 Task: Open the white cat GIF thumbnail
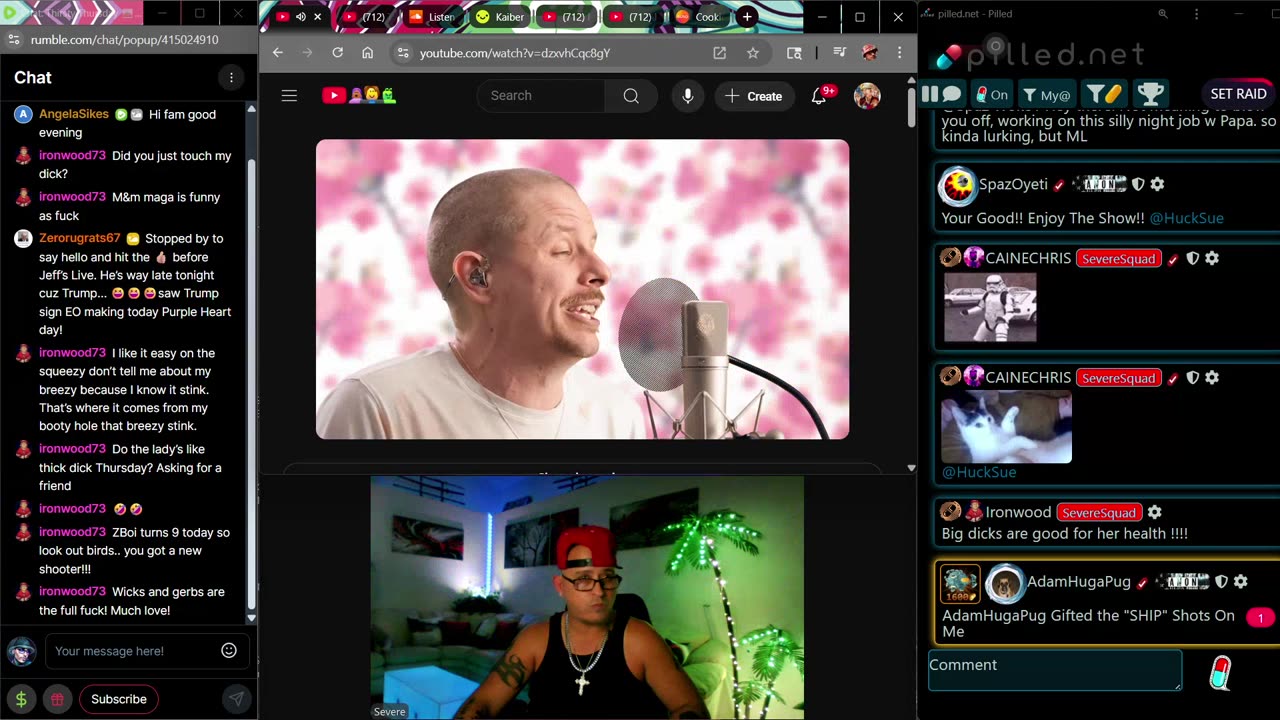click(1007, 428)
